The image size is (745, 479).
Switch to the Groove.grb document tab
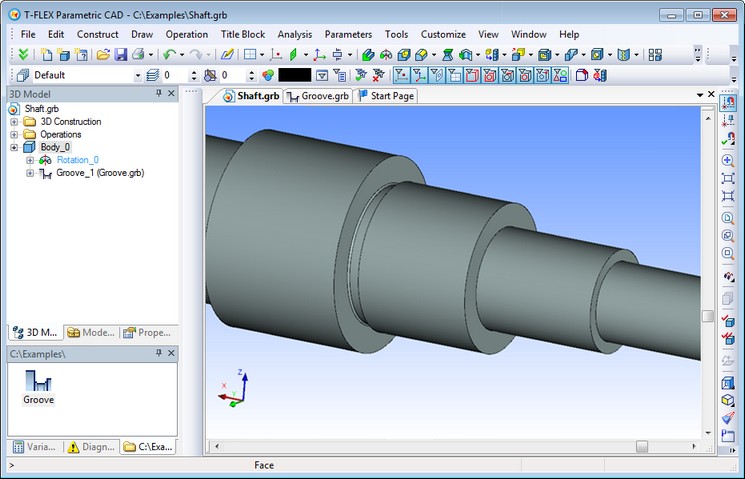[x=318, y=96]
